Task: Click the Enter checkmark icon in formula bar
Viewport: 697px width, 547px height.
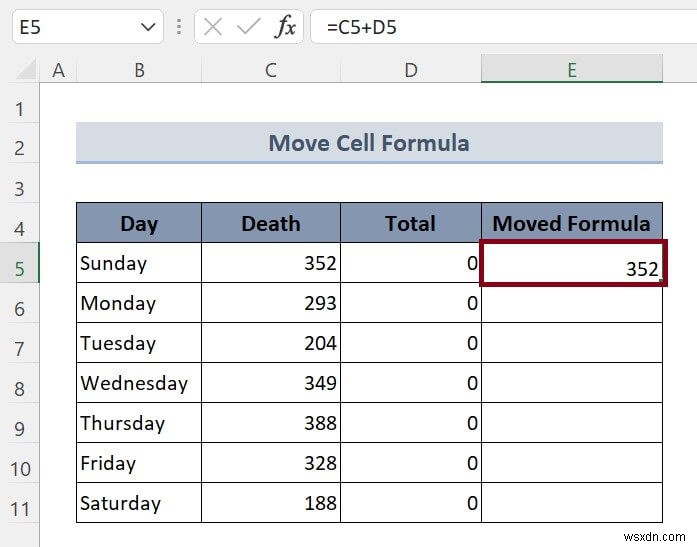Action: pyautogui.click(x=248, y=27)
